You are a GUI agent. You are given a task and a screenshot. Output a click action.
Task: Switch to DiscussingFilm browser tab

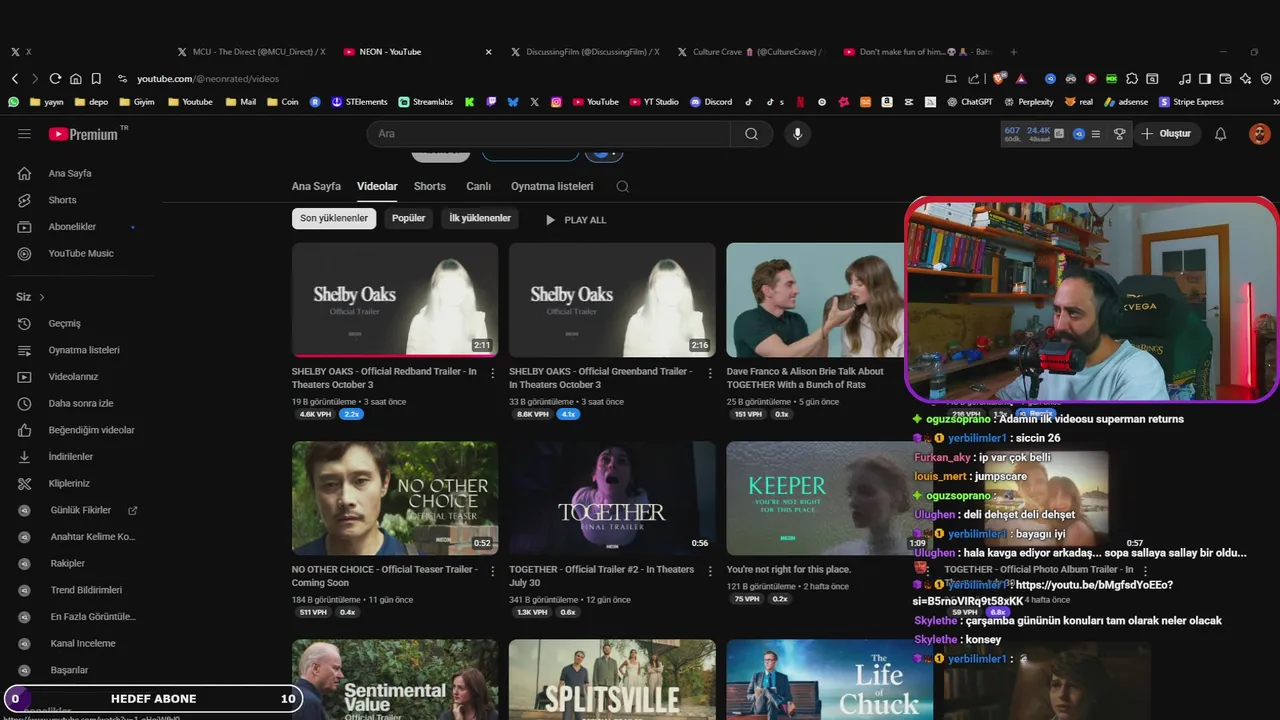pyautogui.click(x=584, y=52)
